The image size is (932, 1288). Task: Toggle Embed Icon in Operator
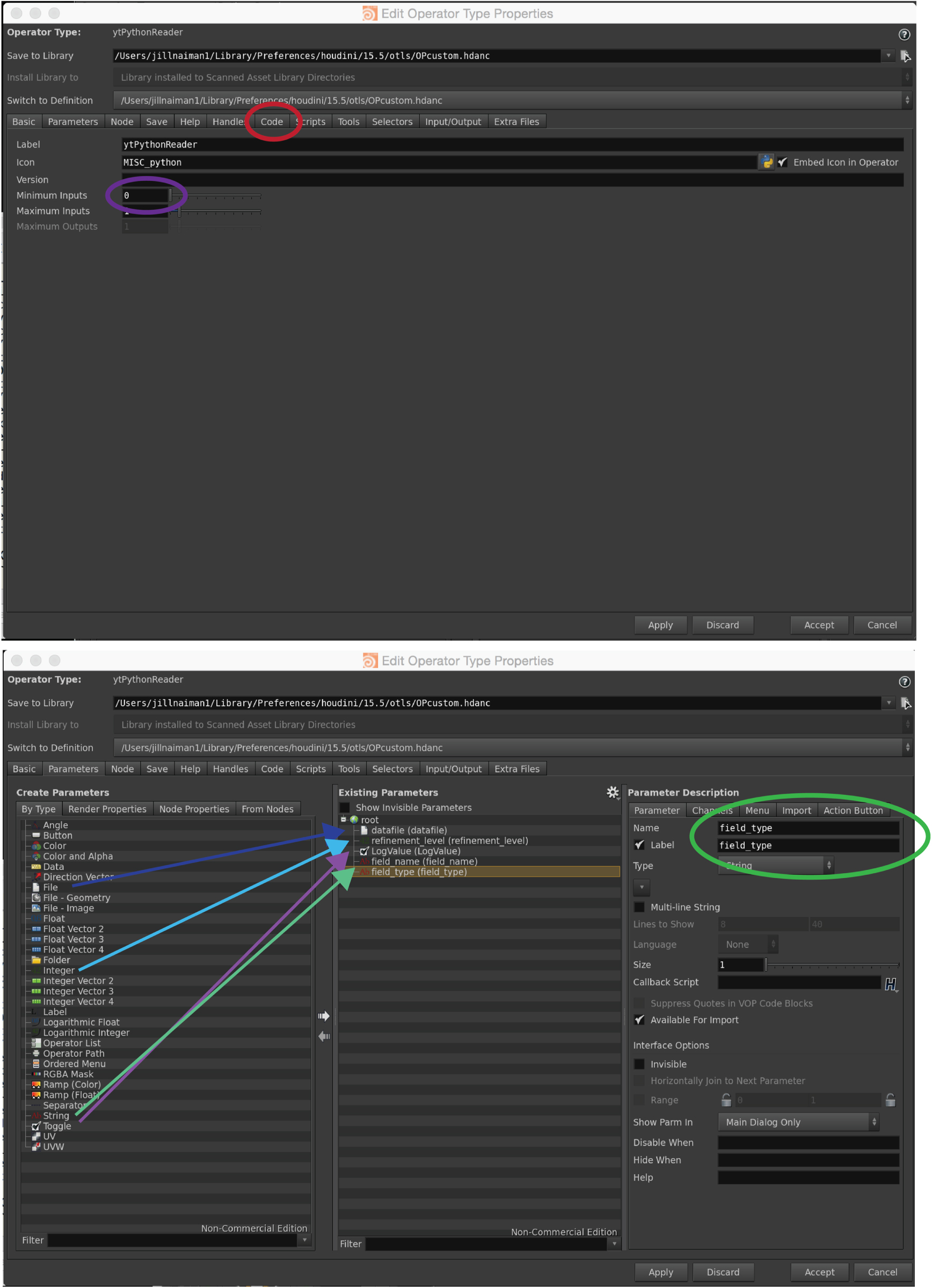tap(783, 163)
